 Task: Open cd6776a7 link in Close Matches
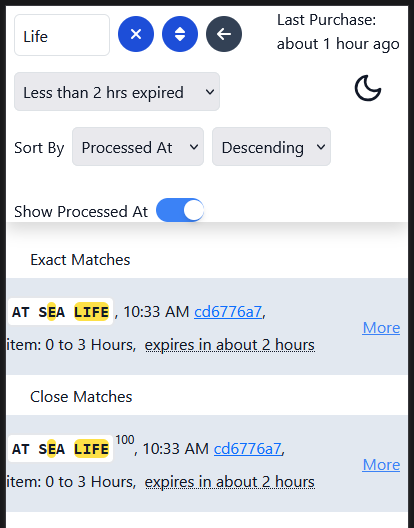pyautogui.click(x=248, y=449)
